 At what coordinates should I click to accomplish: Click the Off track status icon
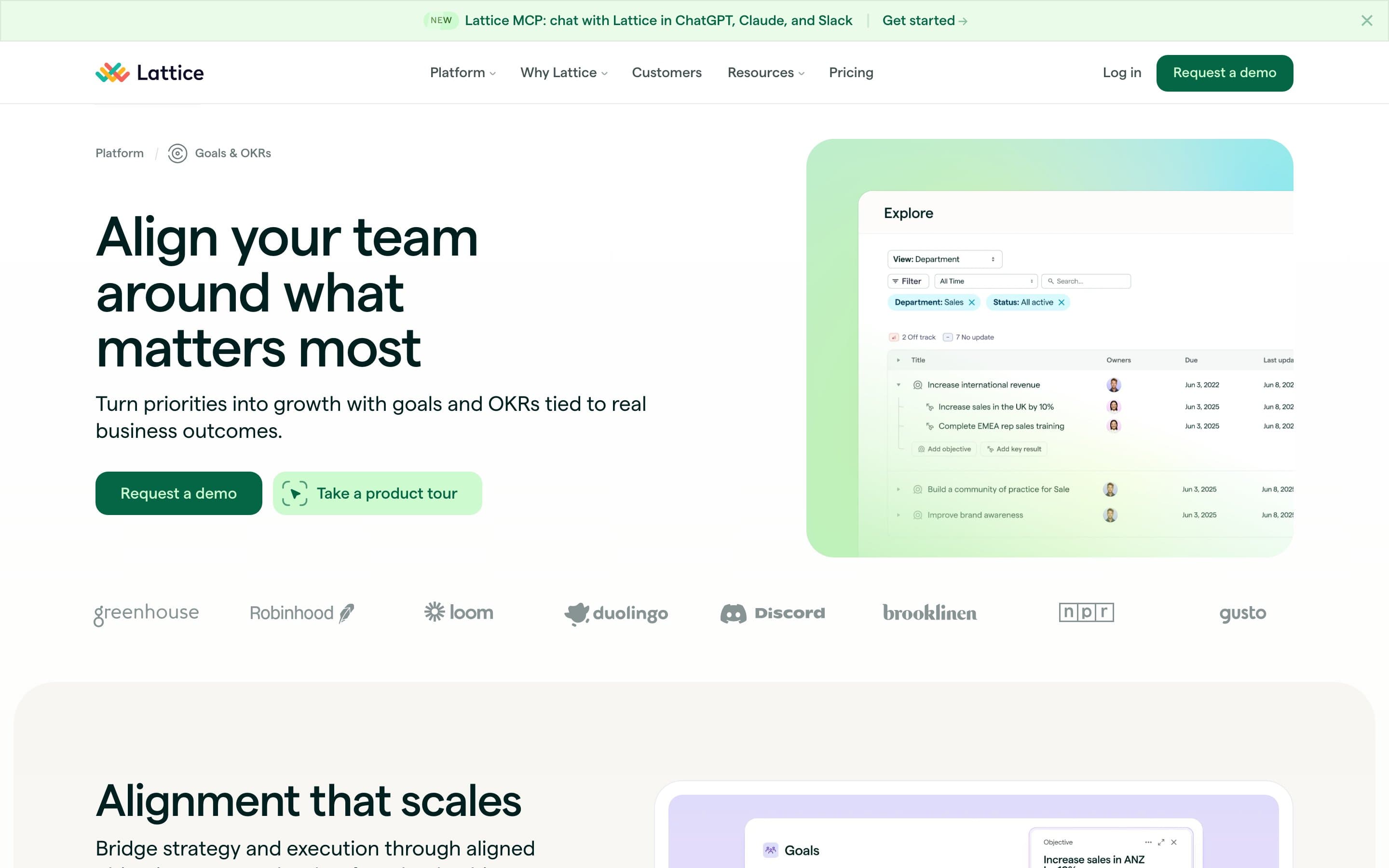(894, 337)
